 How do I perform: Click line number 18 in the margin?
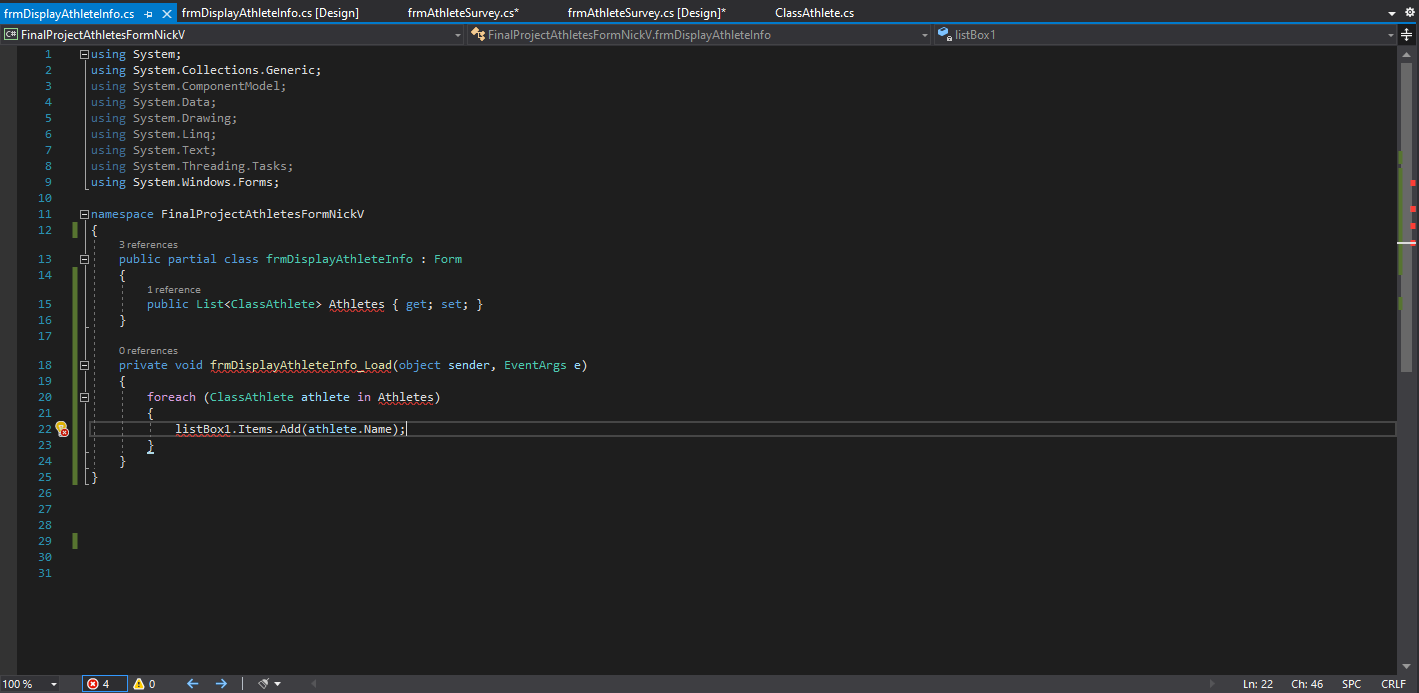(x=44, y=365)
